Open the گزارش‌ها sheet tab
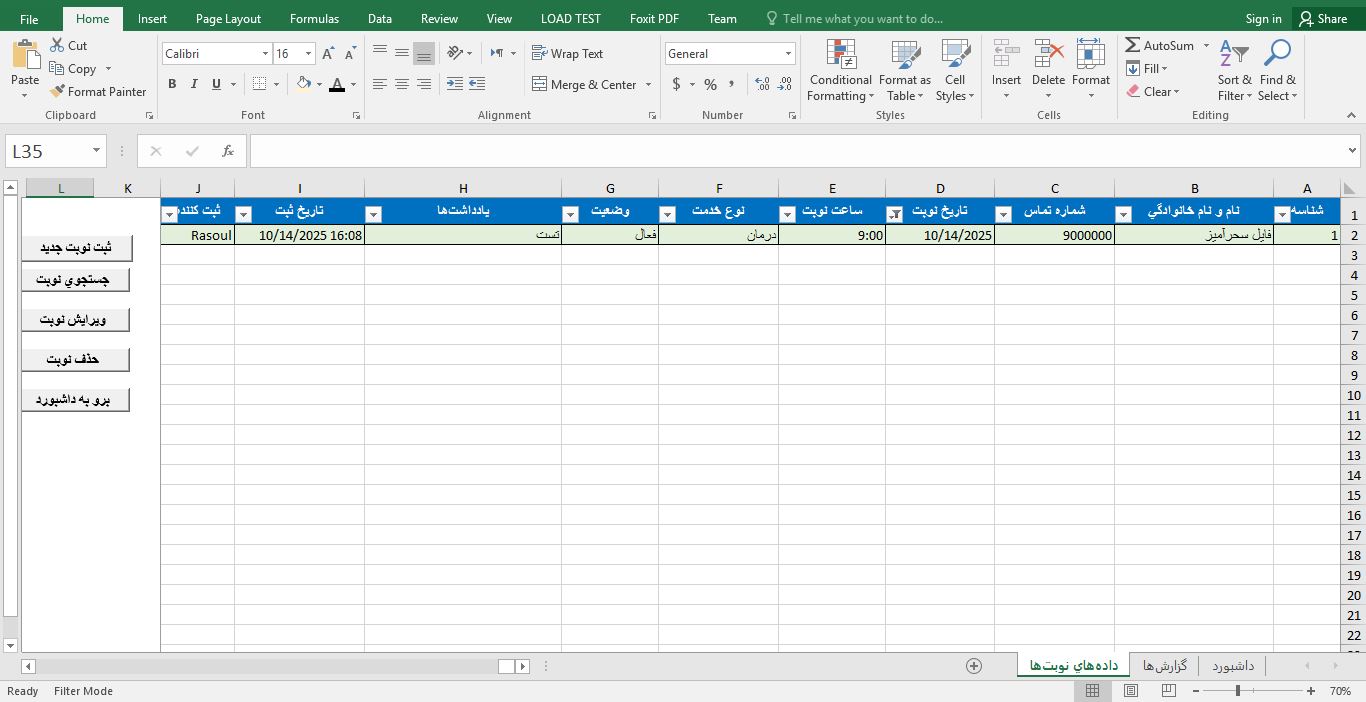Image resolution: width=1366 pixels, height=702 pixels. 1164,666
